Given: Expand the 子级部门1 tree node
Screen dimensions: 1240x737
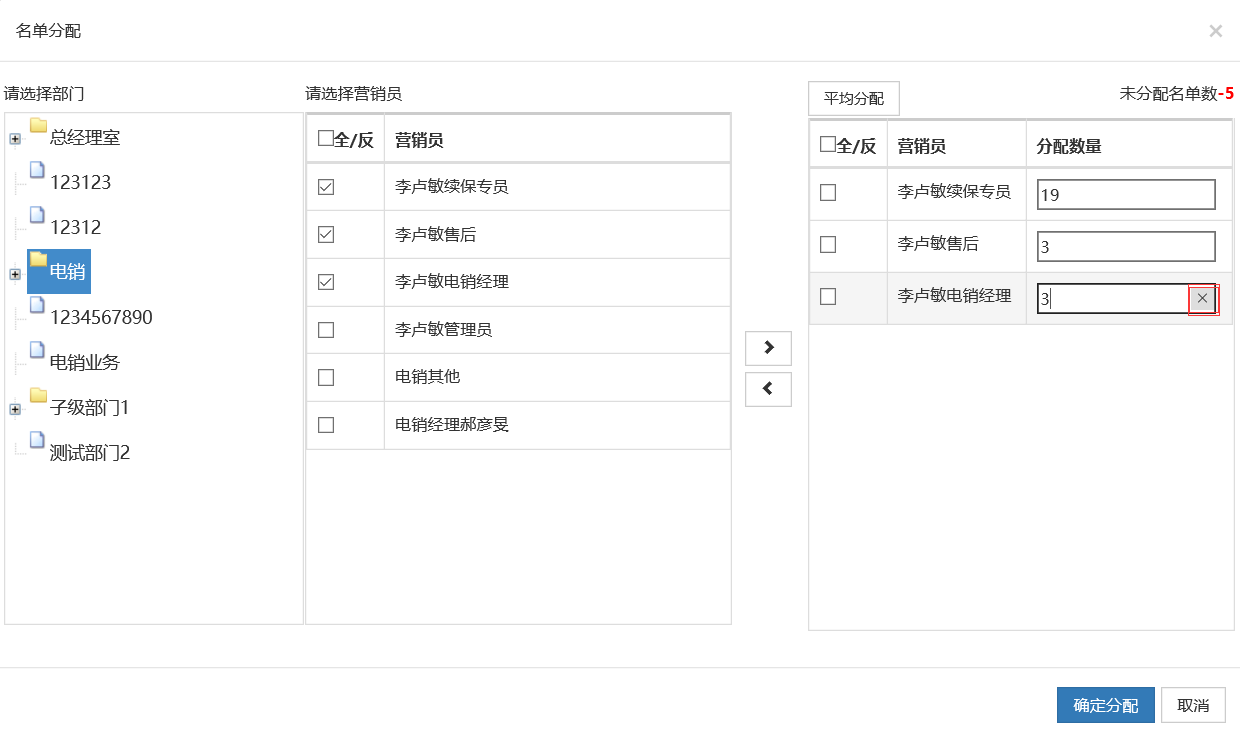Looking at the screenshot, I should pyautogui.click(x=15, y=409).
